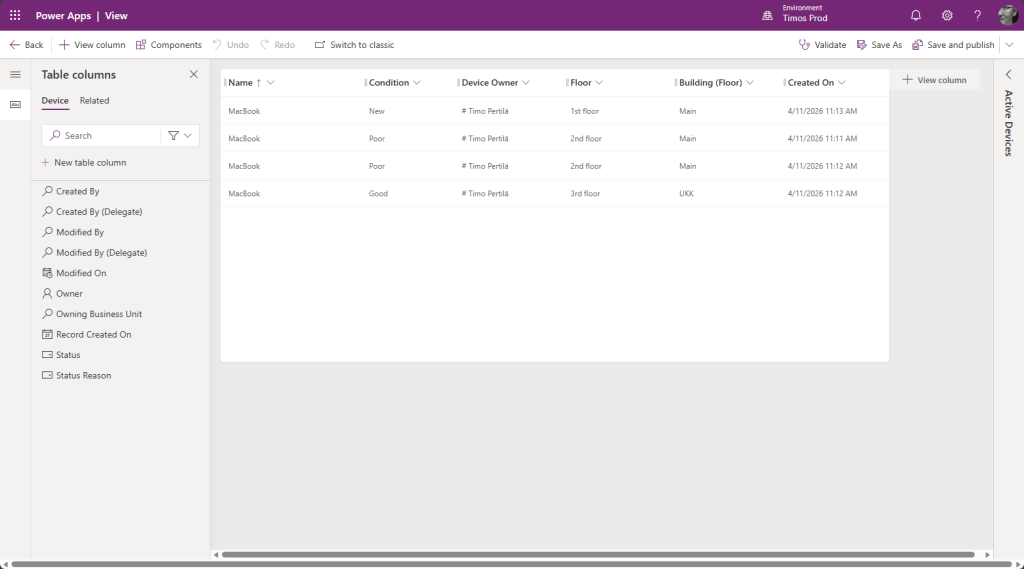Click the horizontal scrollbar under the grid
This screenshot has width=1024, height=569.
(x=597, y=554)
